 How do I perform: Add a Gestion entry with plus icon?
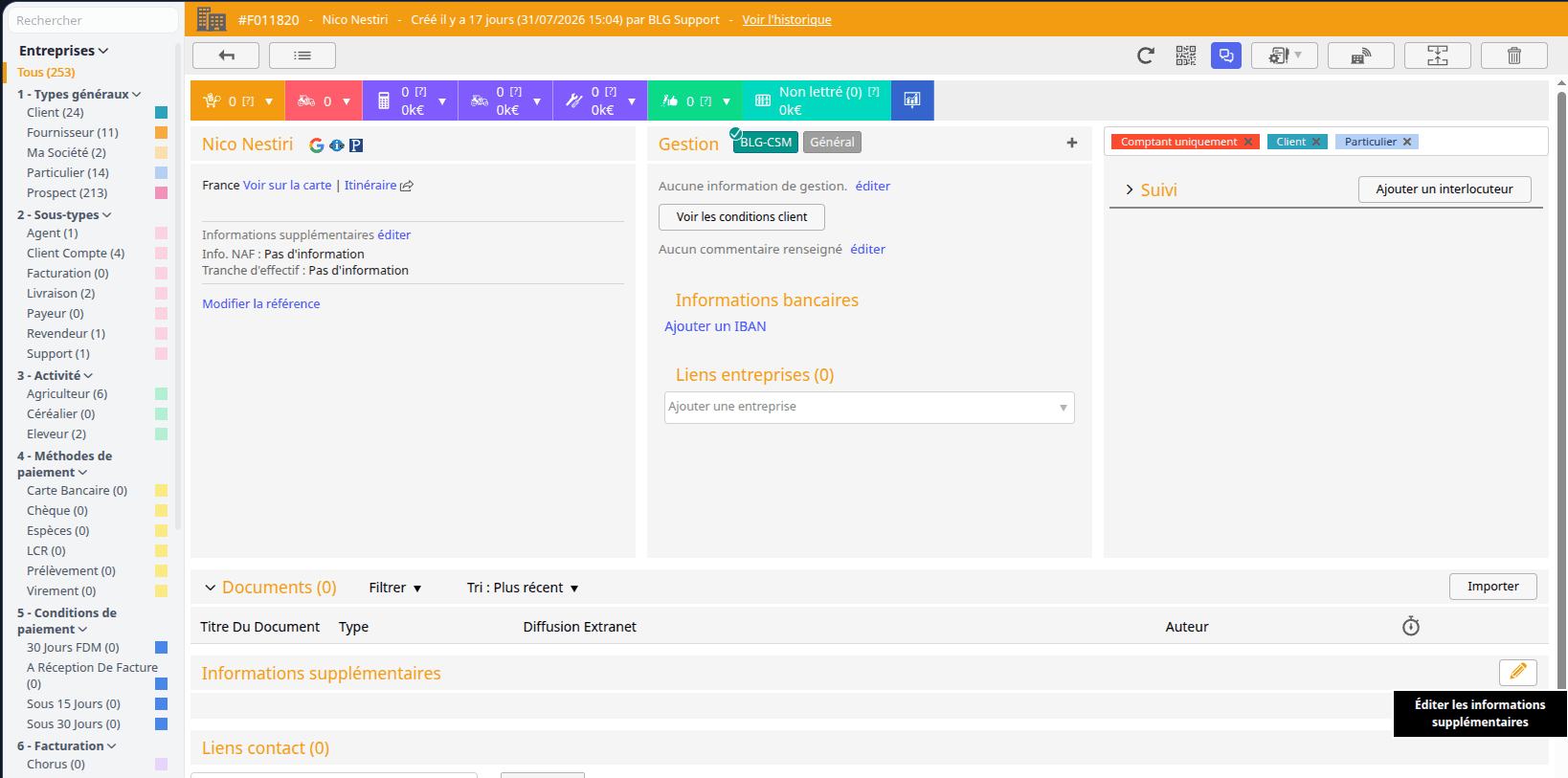tap(1072, 143)
